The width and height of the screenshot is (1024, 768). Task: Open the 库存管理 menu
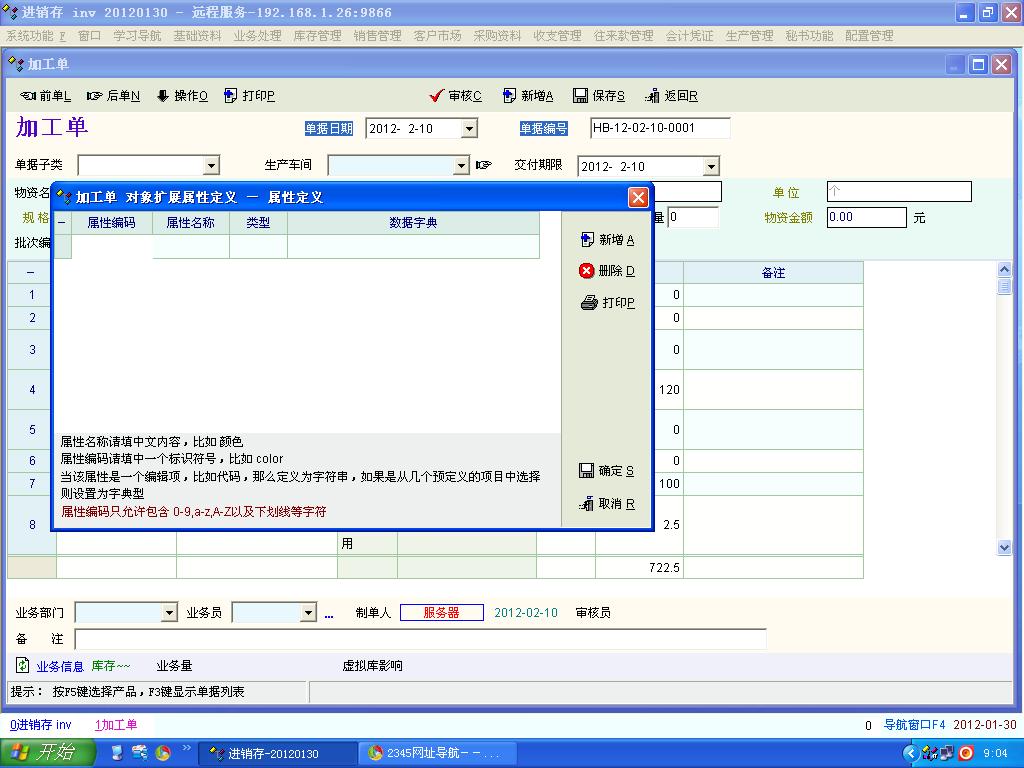click(x=317, y=35)
